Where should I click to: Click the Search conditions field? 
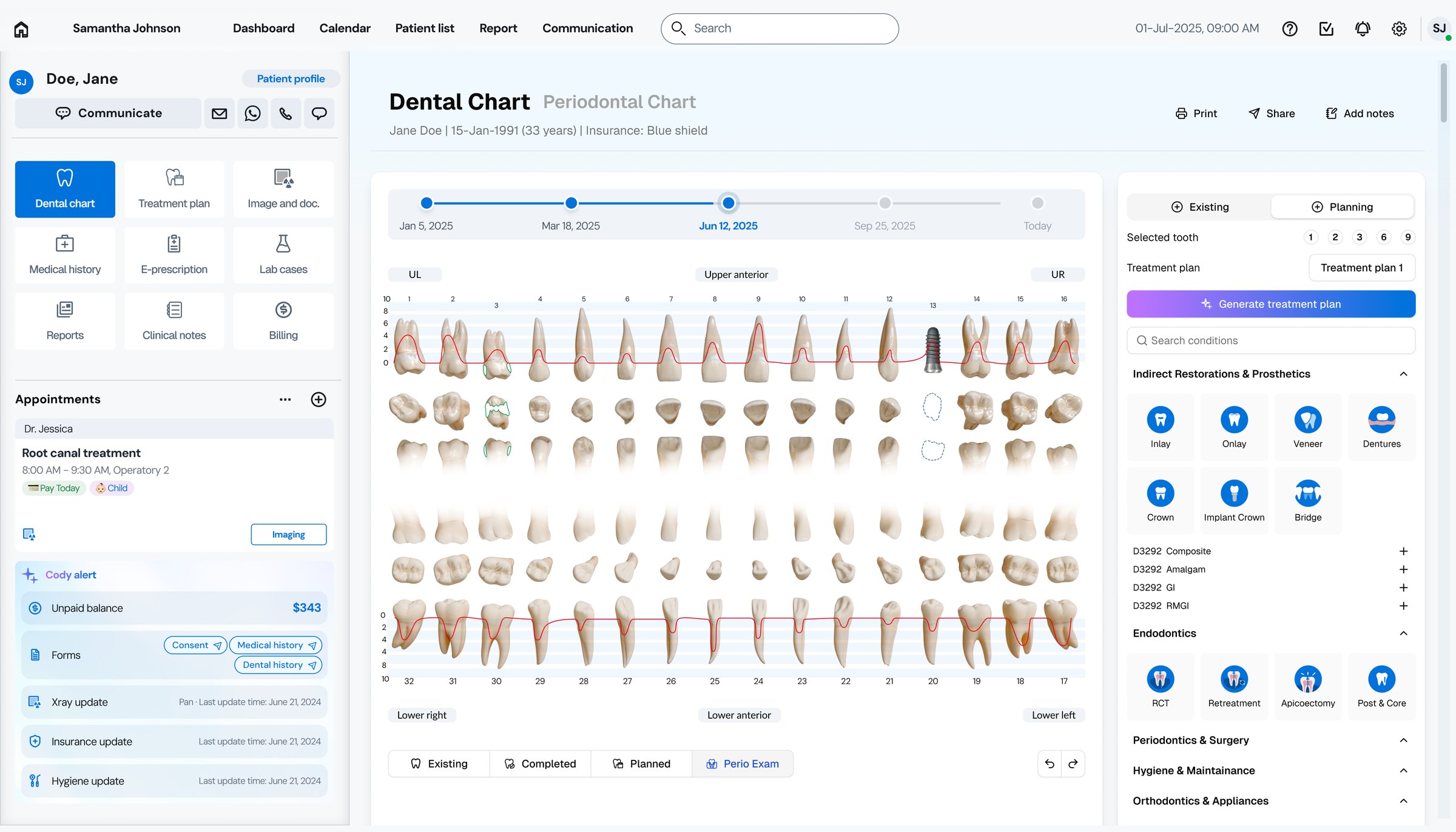1271,340
